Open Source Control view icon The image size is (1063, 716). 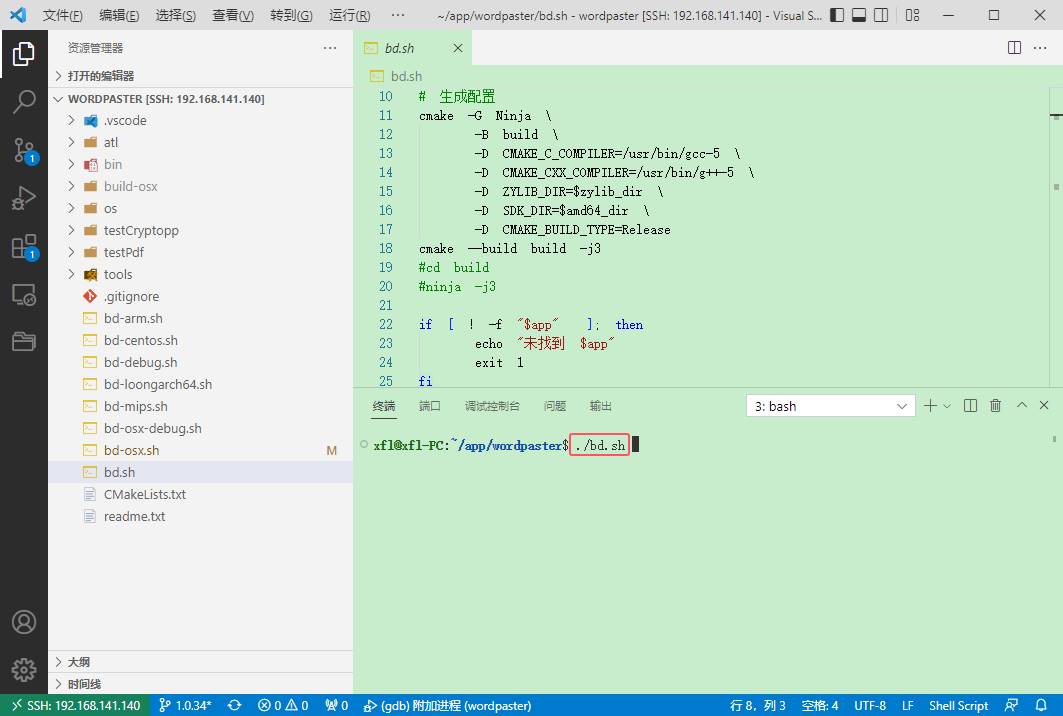pos(24,150)
